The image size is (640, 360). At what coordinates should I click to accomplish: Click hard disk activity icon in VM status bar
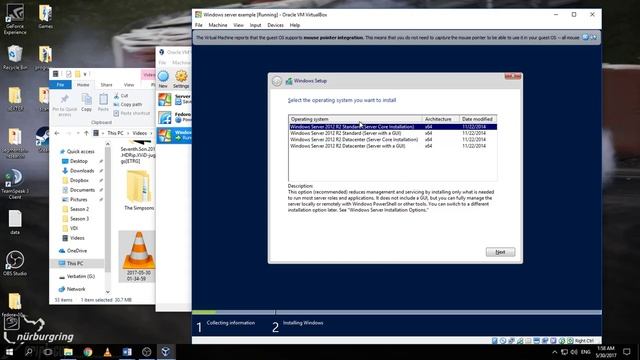[x=495, y=340]
